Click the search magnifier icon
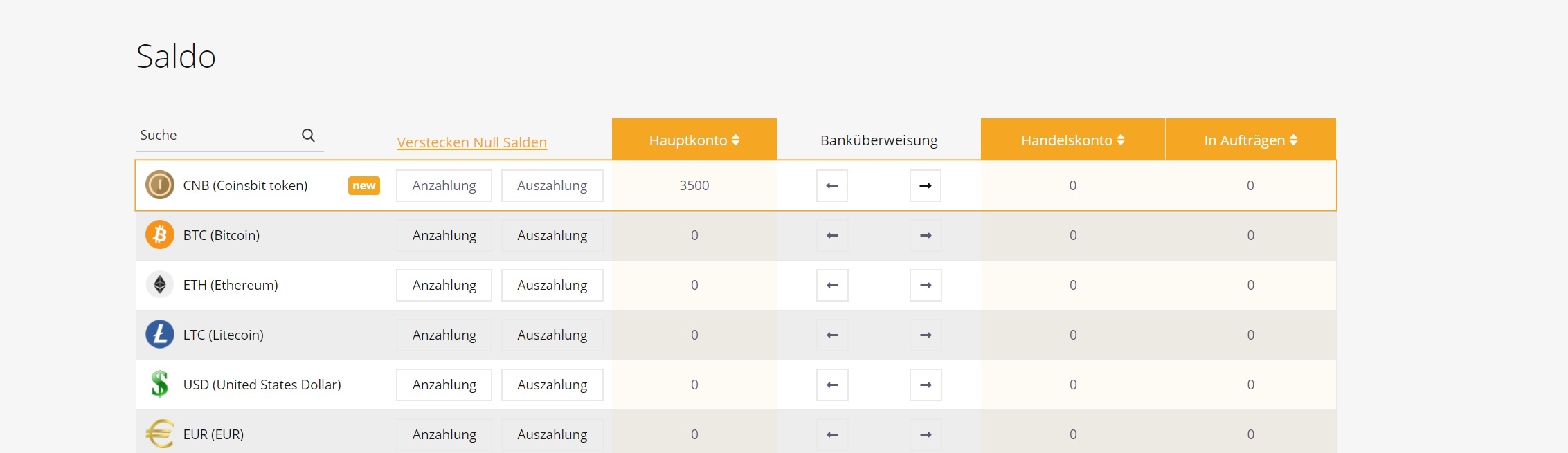Screen dimensions: 1568x453 point(308,136)
